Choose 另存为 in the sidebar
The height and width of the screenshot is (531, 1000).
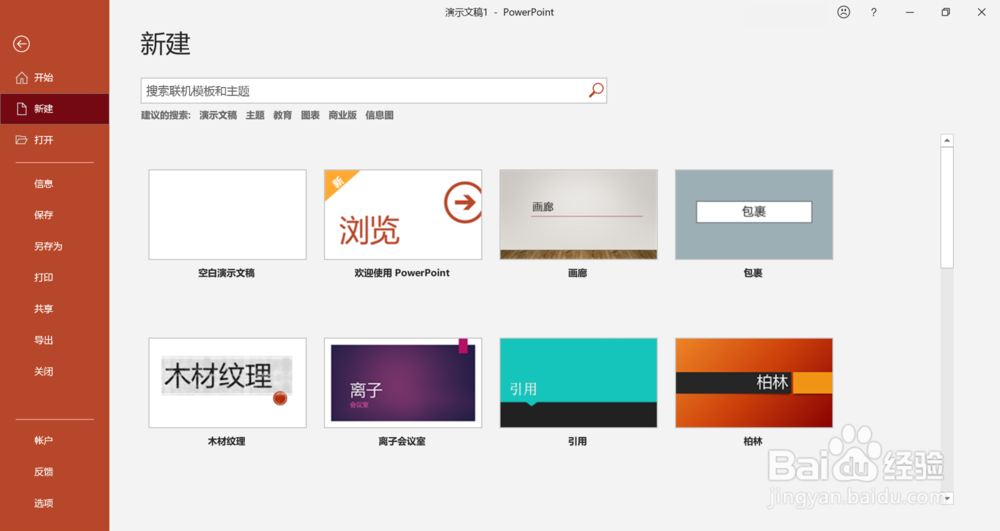click(48, 247)
